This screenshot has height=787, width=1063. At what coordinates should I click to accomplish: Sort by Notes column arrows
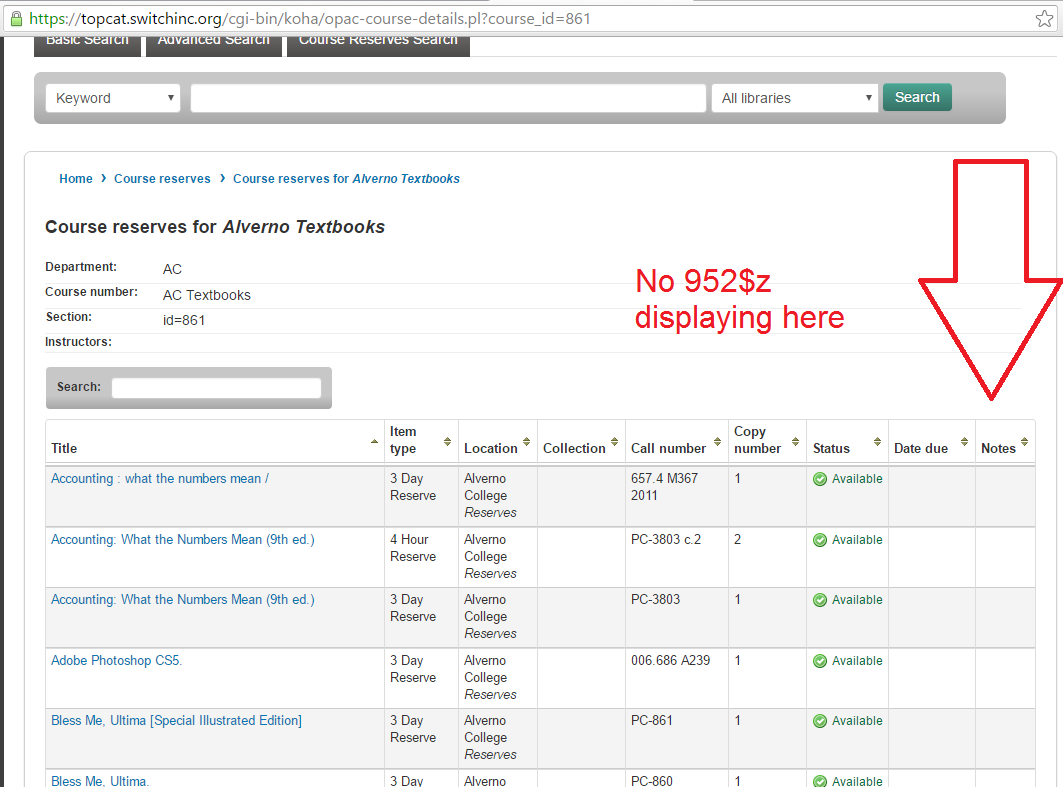click(x=1024, y=441)
